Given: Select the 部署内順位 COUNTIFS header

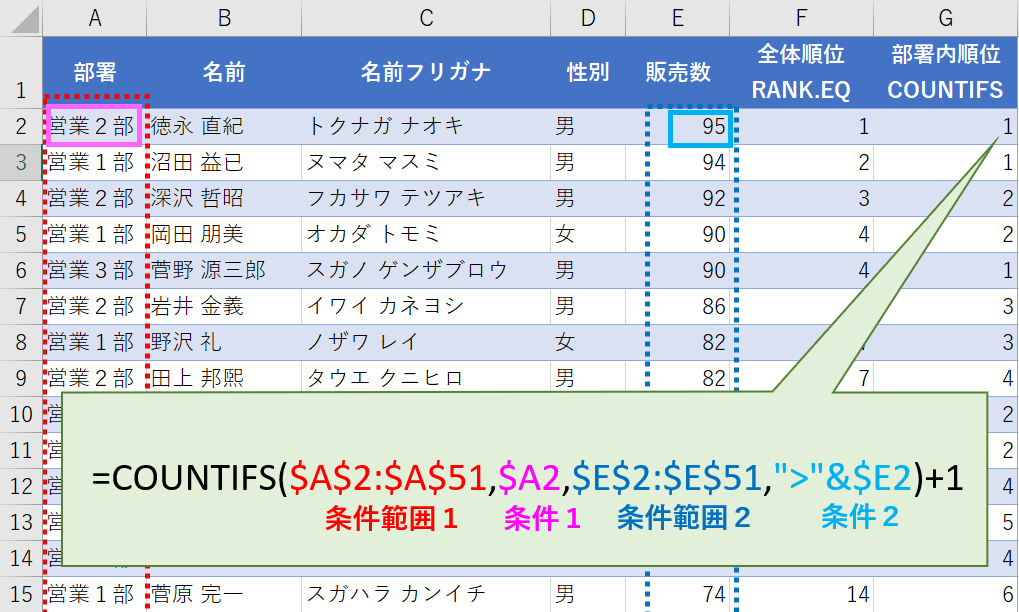Looking at the screenshot, I should point(943,71).
